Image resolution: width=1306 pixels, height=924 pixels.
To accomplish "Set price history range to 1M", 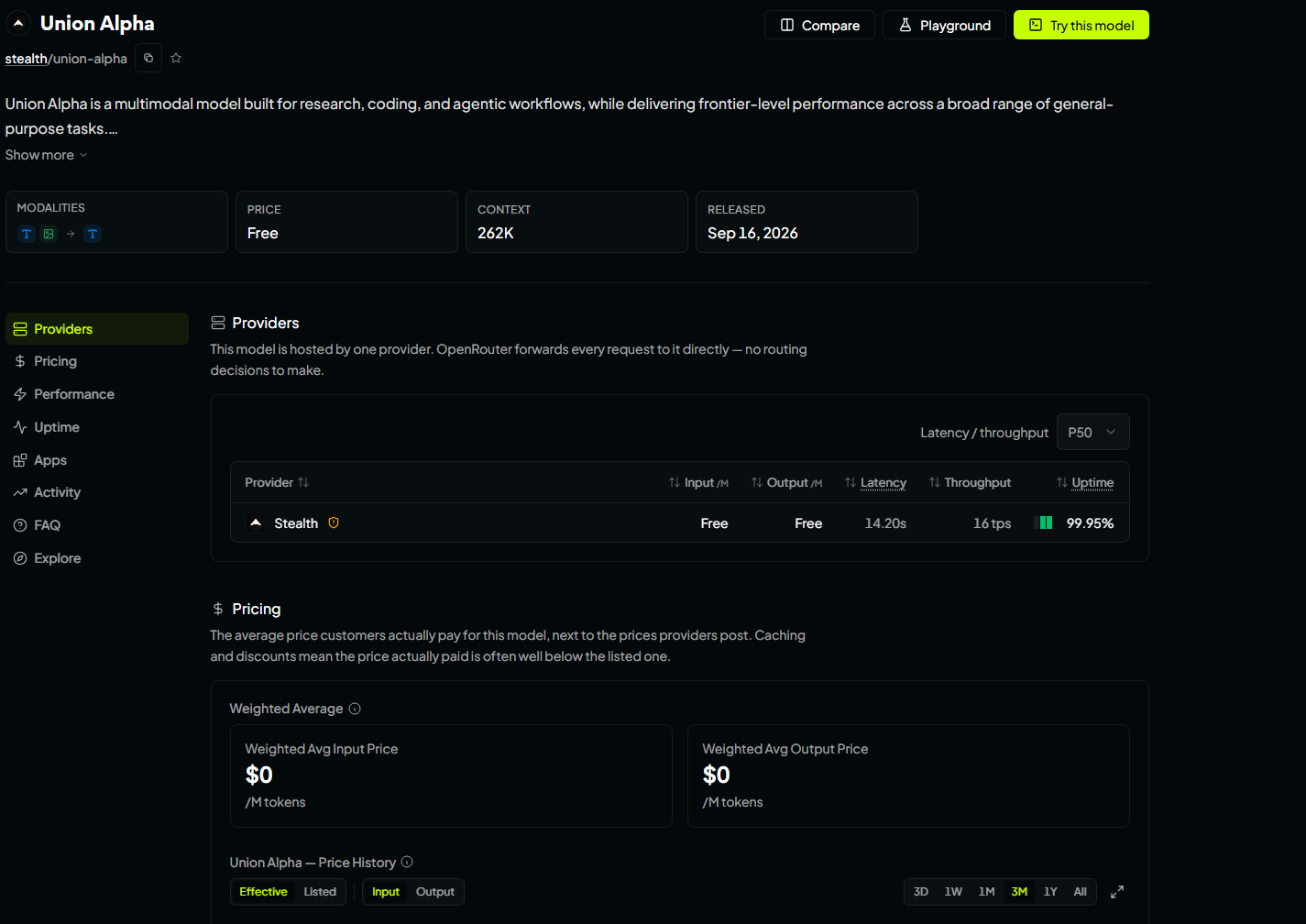I will click(986, 892).
